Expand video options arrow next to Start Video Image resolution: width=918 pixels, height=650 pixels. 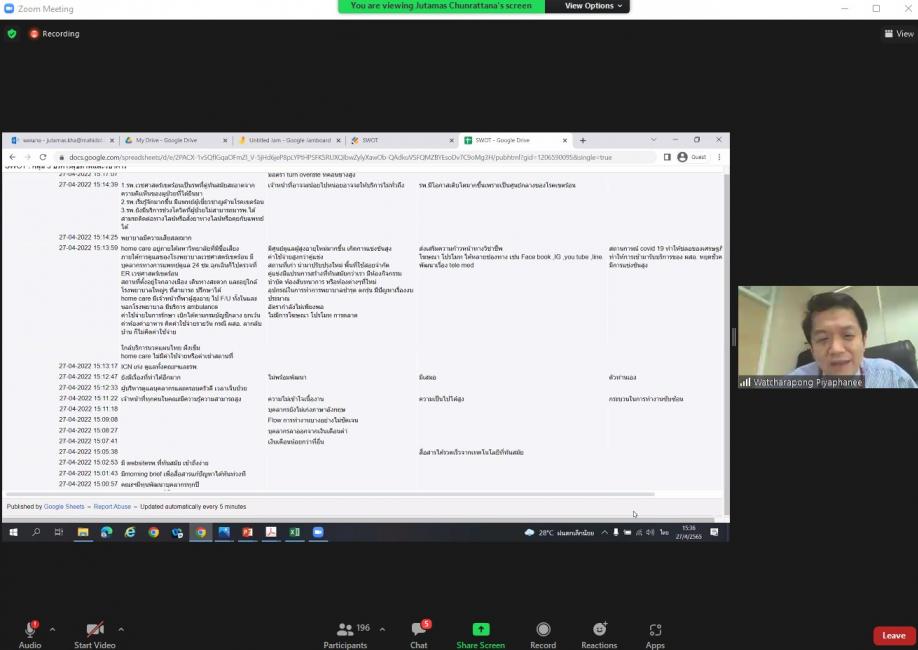click(x=121, y=629)
